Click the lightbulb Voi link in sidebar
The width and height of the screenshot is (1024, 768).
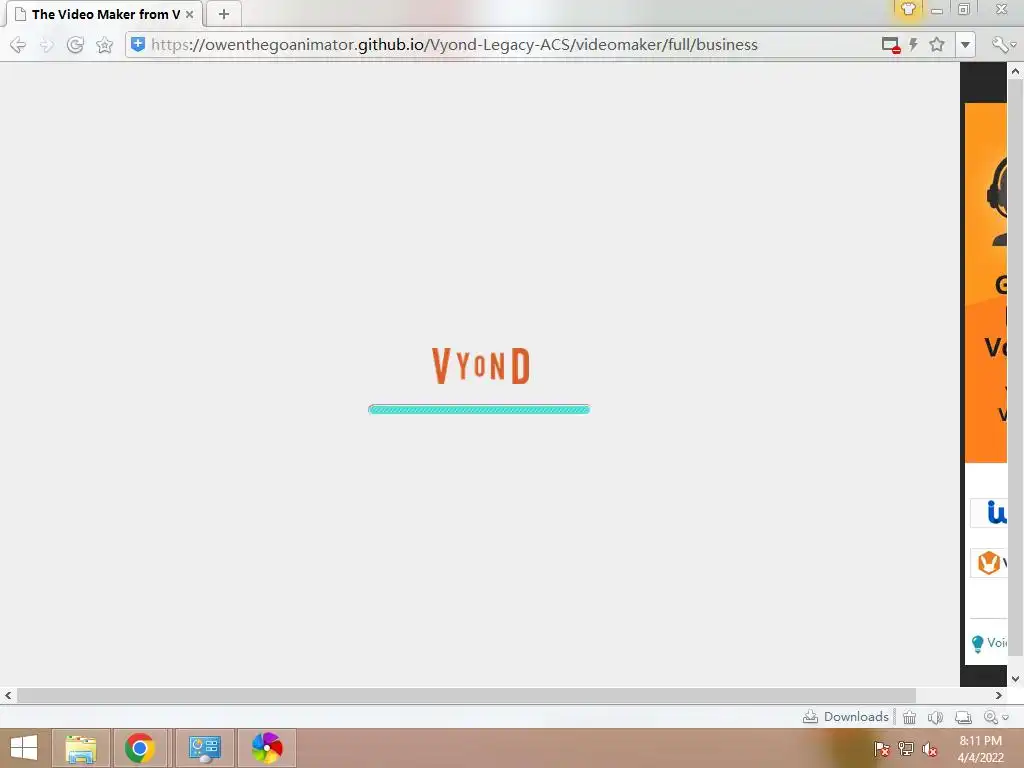(989, 643)
